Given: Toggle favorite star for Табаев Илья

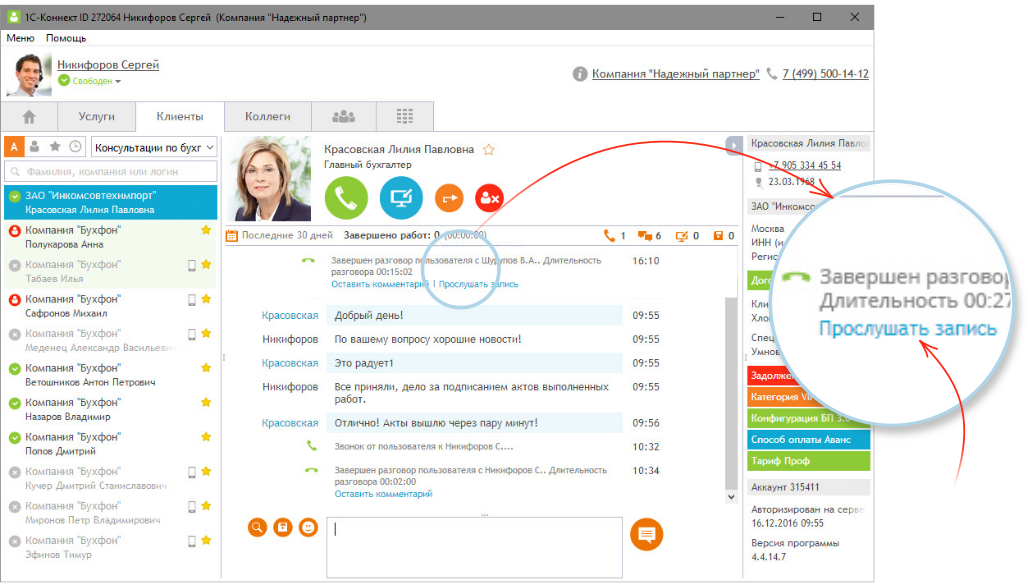Looking at the screenshot, I should pyautogui.click(x=206, y=264).
